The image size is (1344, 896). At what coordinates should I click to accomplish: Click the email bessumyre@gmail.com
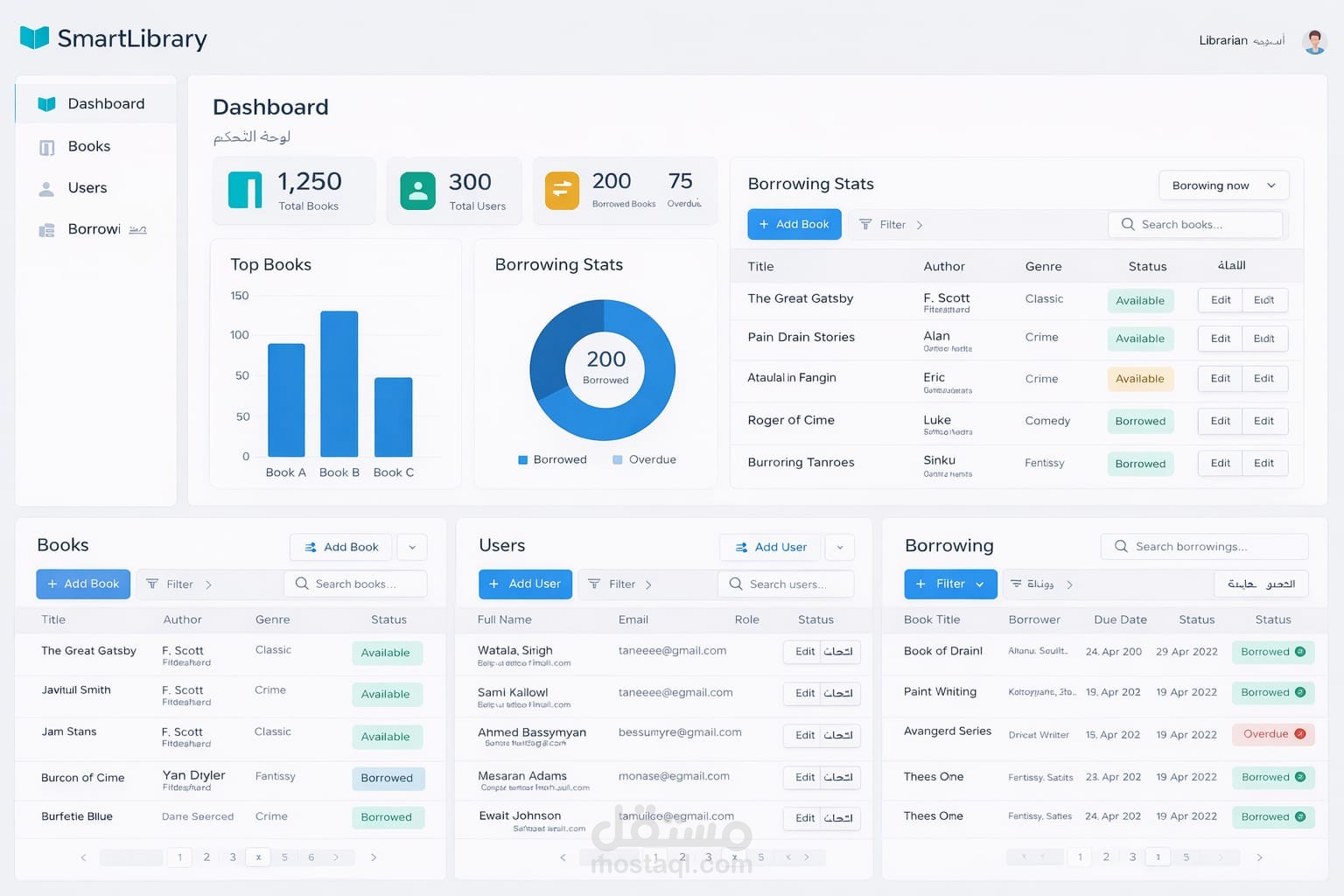click(x=680, y=732)
